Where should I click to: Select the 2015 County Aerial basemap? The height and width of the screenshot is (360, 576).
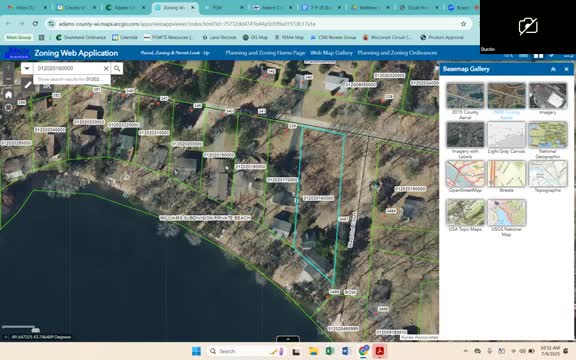[465, 101]
